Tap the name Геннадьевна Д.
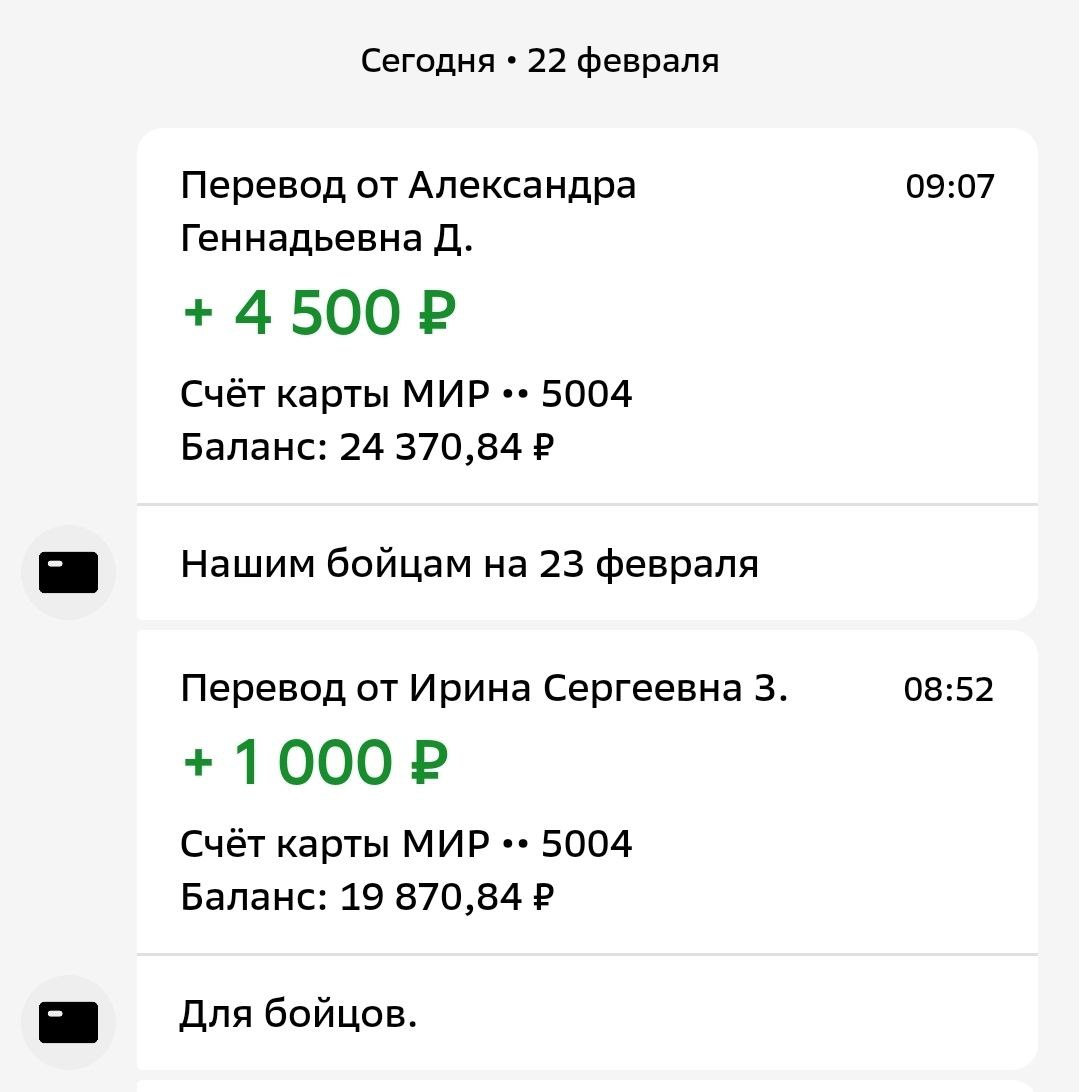Screen dimensions: 1079x1092 326,239
